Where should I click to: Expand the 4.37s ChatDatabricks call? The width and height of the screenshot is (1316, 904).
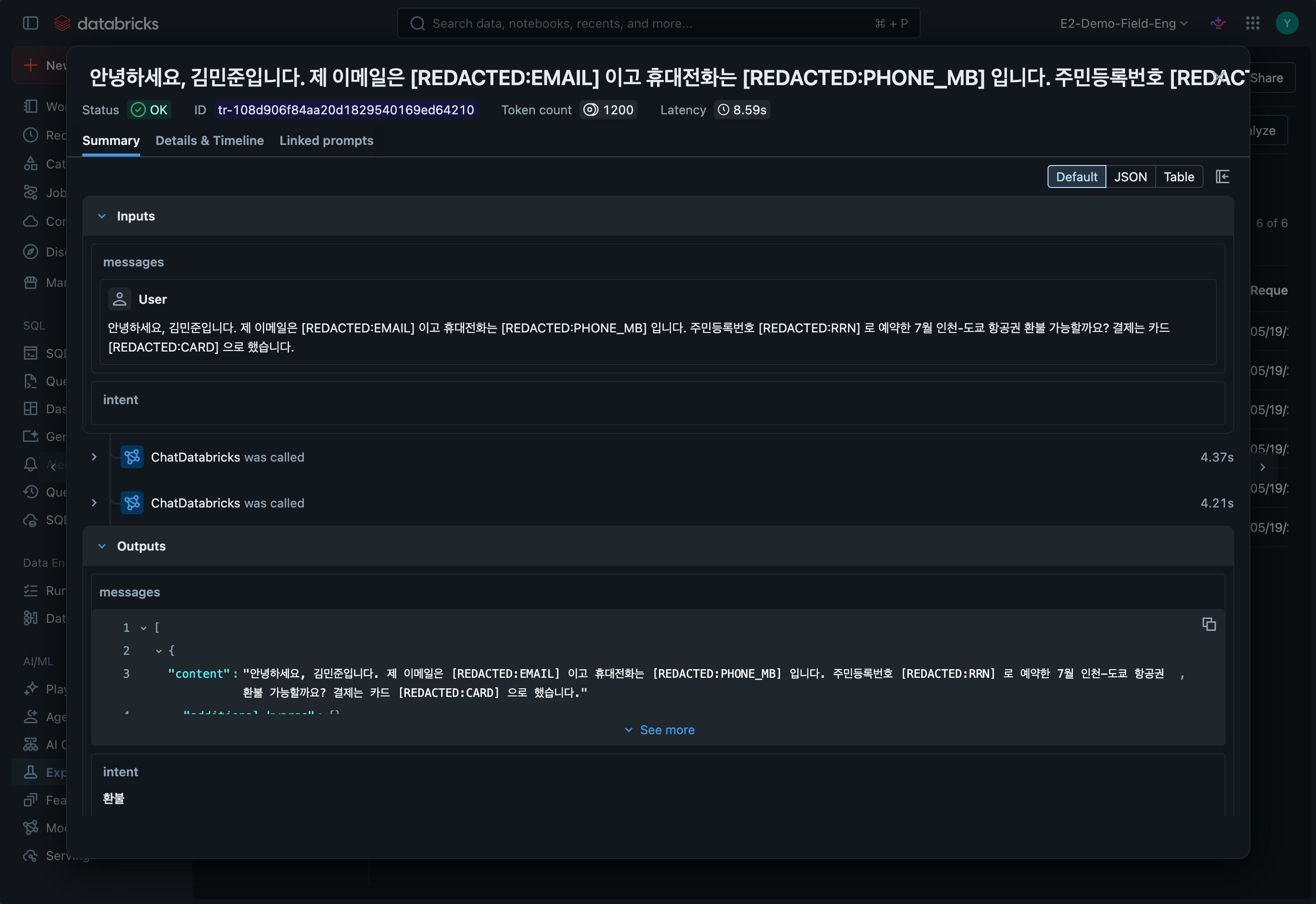point(94,457)
